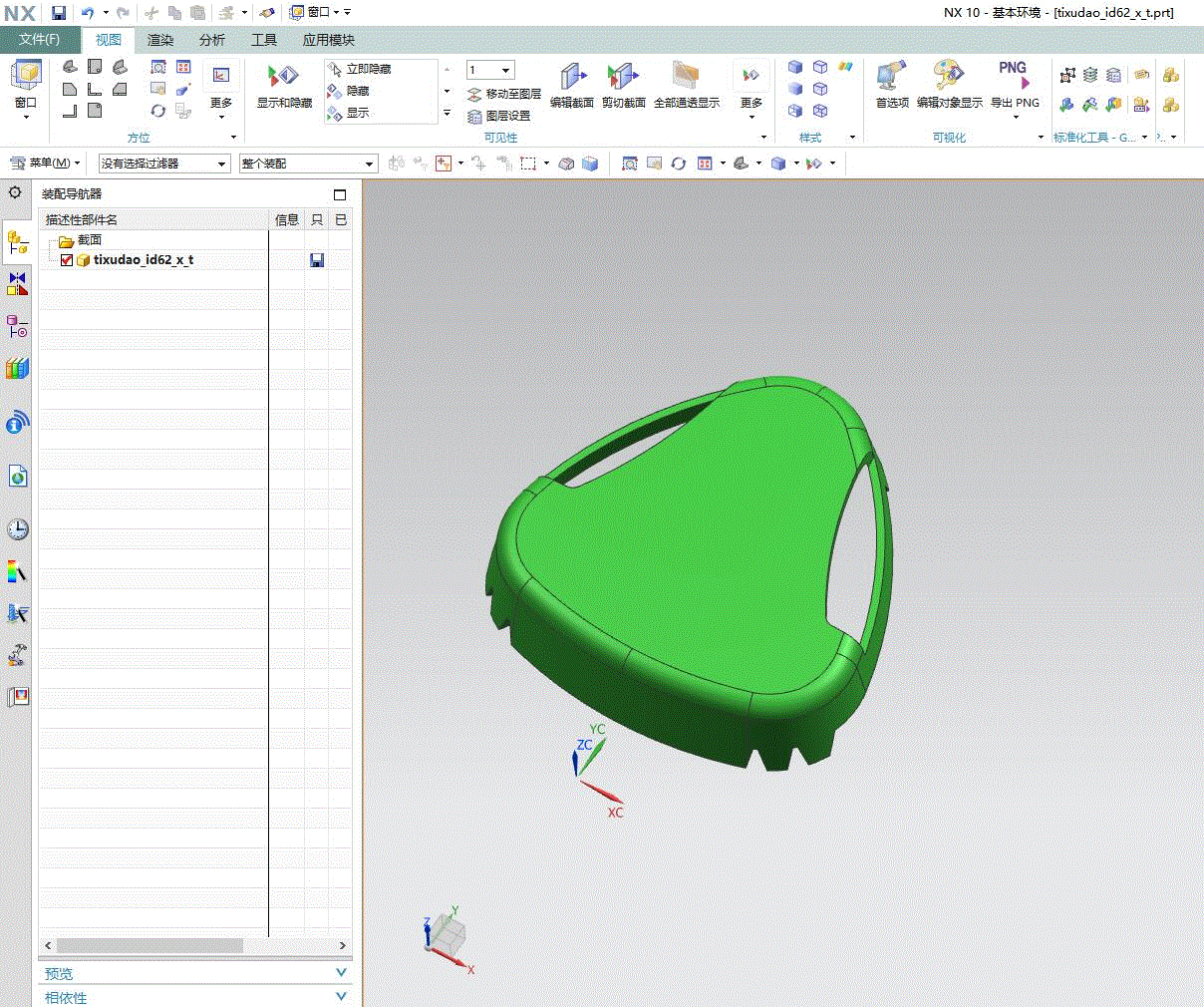Click the Show and Hide button (显示和隐藏)
Viewport: 1204px width, 1007px height.
tap(284, 86)
